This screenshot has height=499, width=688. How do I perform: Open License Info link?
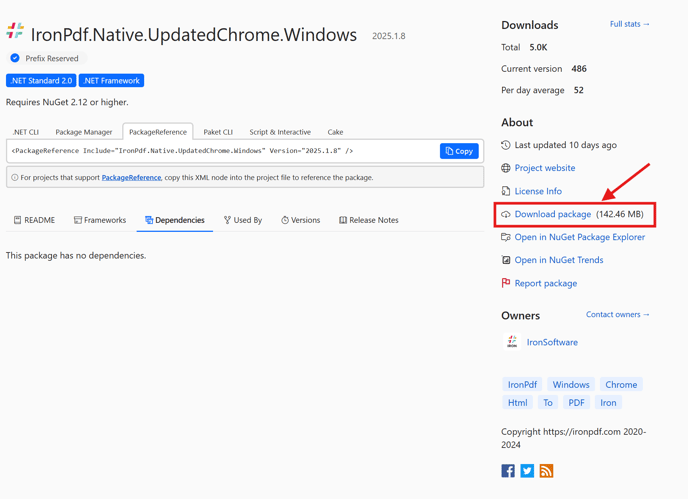point(538,191)
